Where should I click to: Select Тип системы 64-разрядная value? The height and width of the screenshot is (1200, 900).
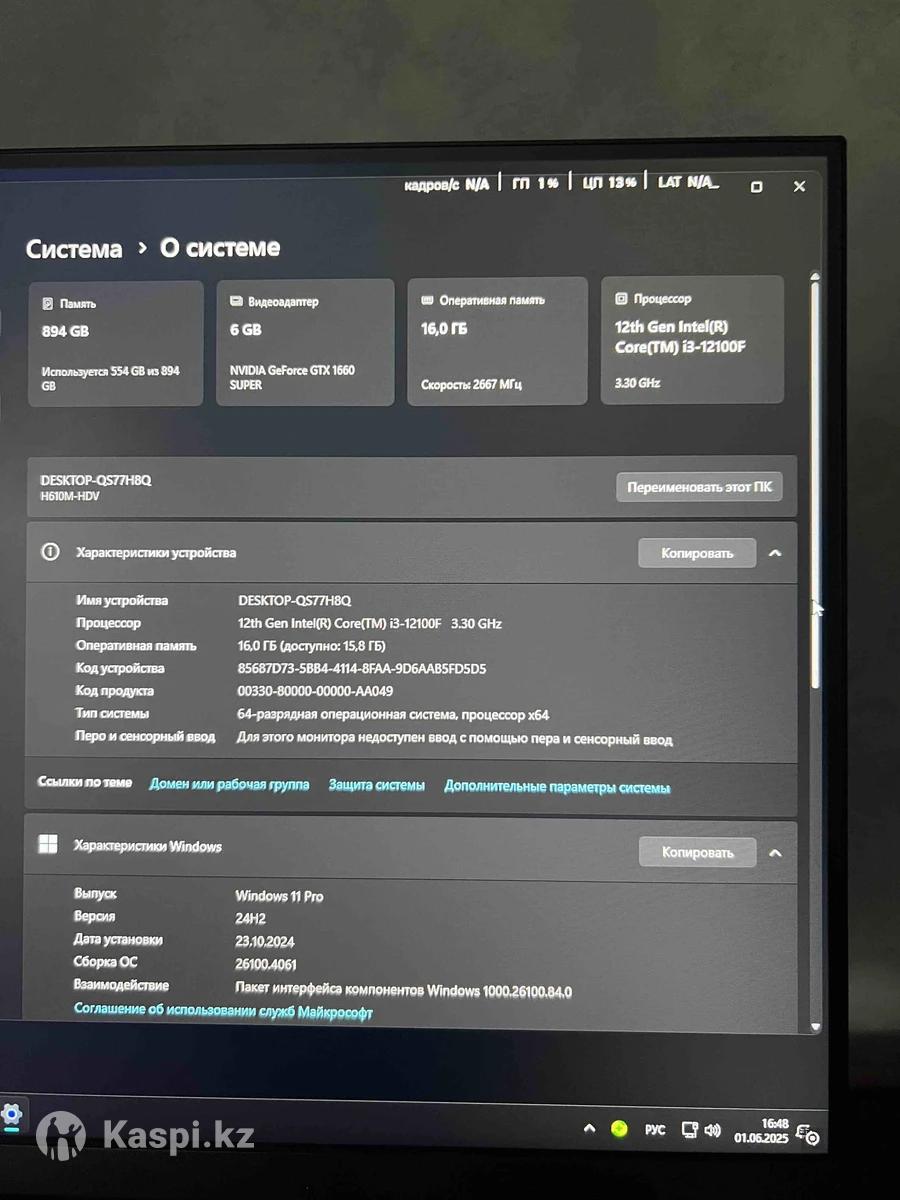pyautogui.click(x=393, y=715)
